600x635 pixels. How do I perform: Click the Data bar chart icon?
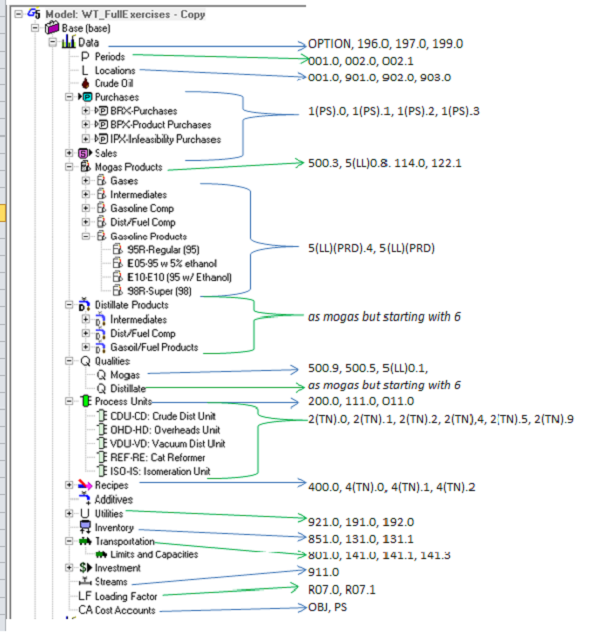(x=68, y=43)
